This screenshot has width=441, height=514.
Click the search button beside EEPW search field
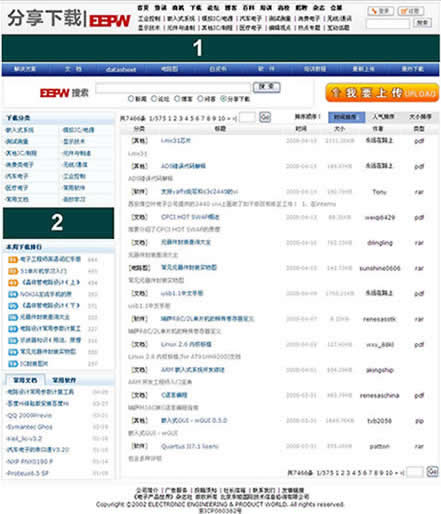(267, 87)
